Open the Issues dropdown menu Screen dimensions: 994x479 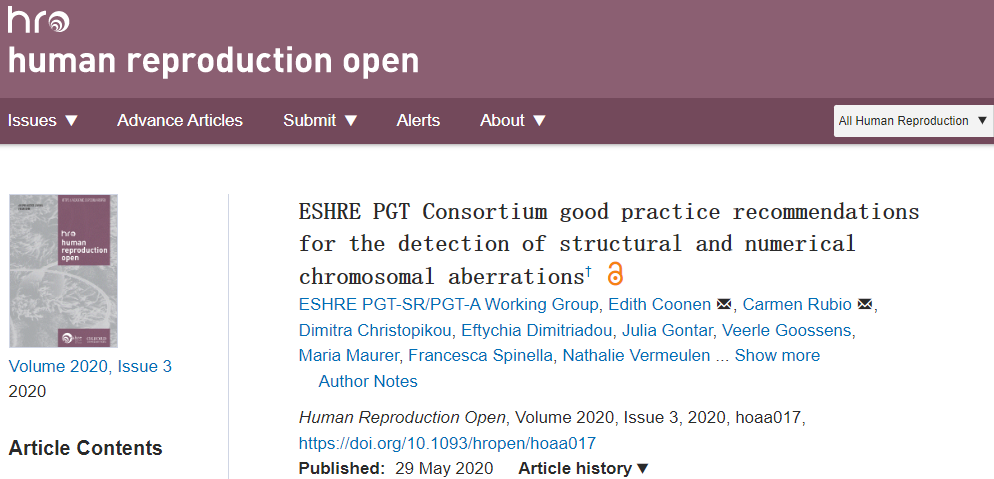click(x=43, y=120)
